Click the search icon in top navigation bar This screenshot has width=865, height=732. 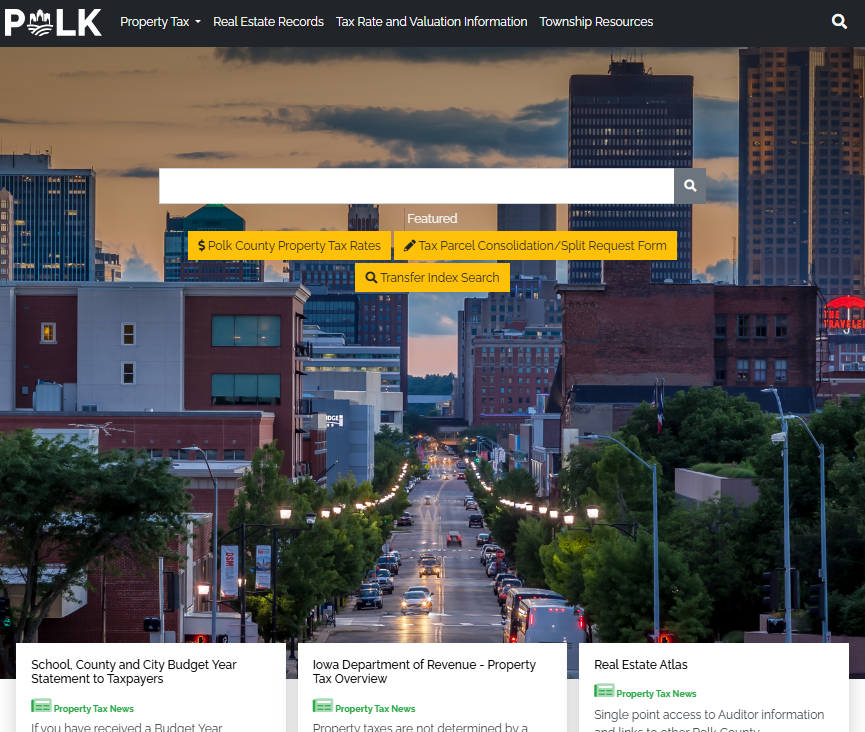(x=839, y=22)
